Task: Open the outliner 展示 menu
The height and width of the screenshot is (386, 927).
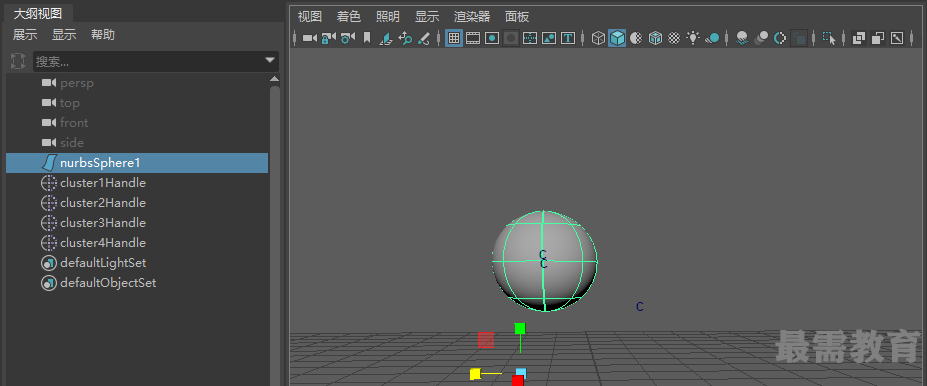Action: pyautogui.click(x=25, y=35)
